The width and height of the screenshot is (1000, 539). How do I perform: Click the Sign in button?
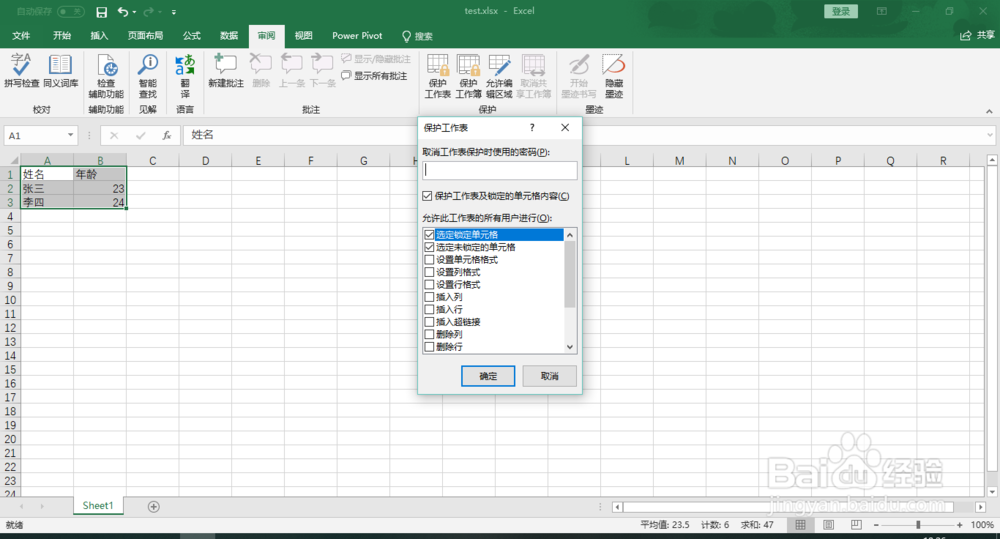pyautogui.click(x=841, y=11)
